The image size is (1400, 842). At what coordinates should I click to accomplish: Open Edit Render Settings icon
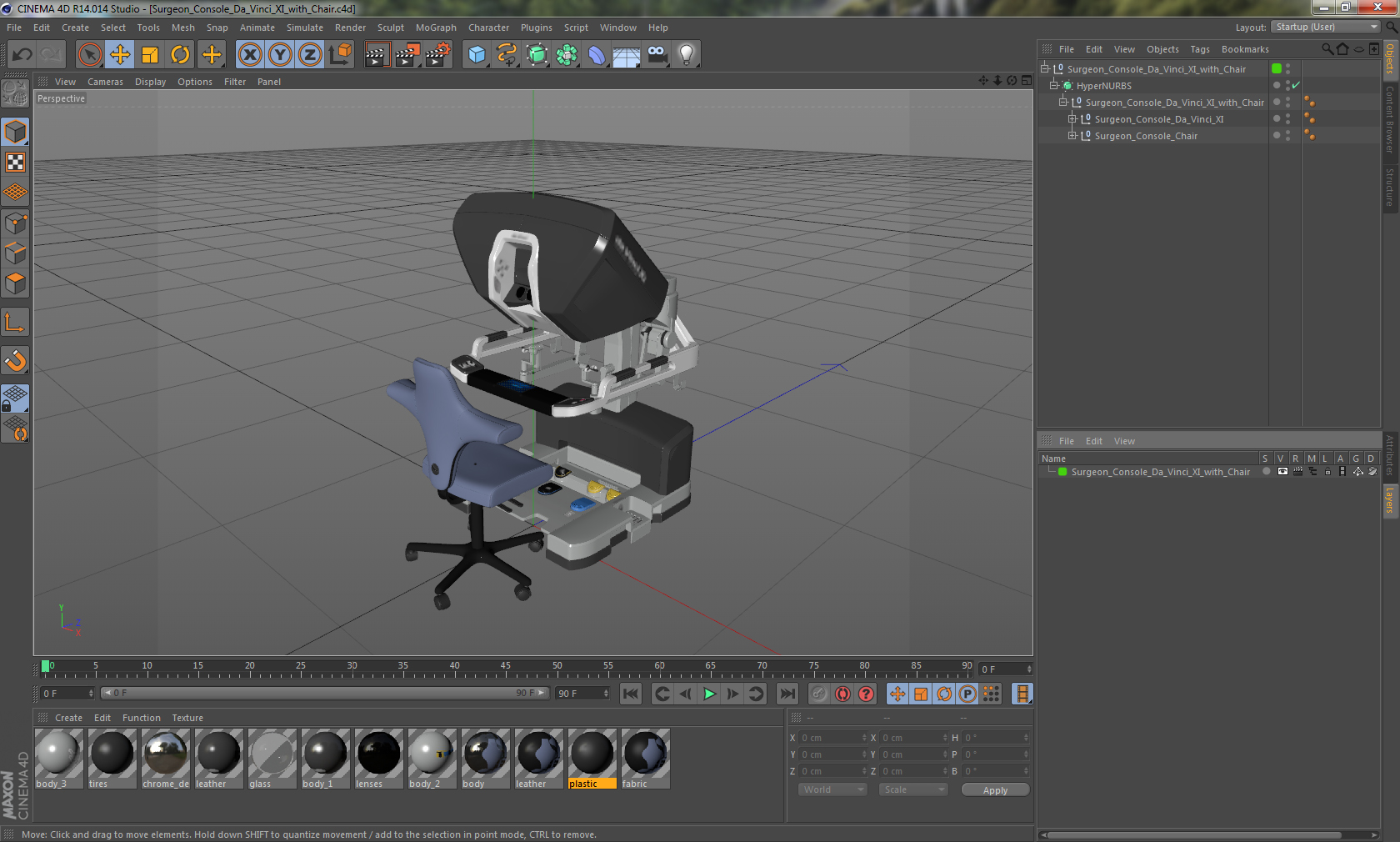[437, 55]
